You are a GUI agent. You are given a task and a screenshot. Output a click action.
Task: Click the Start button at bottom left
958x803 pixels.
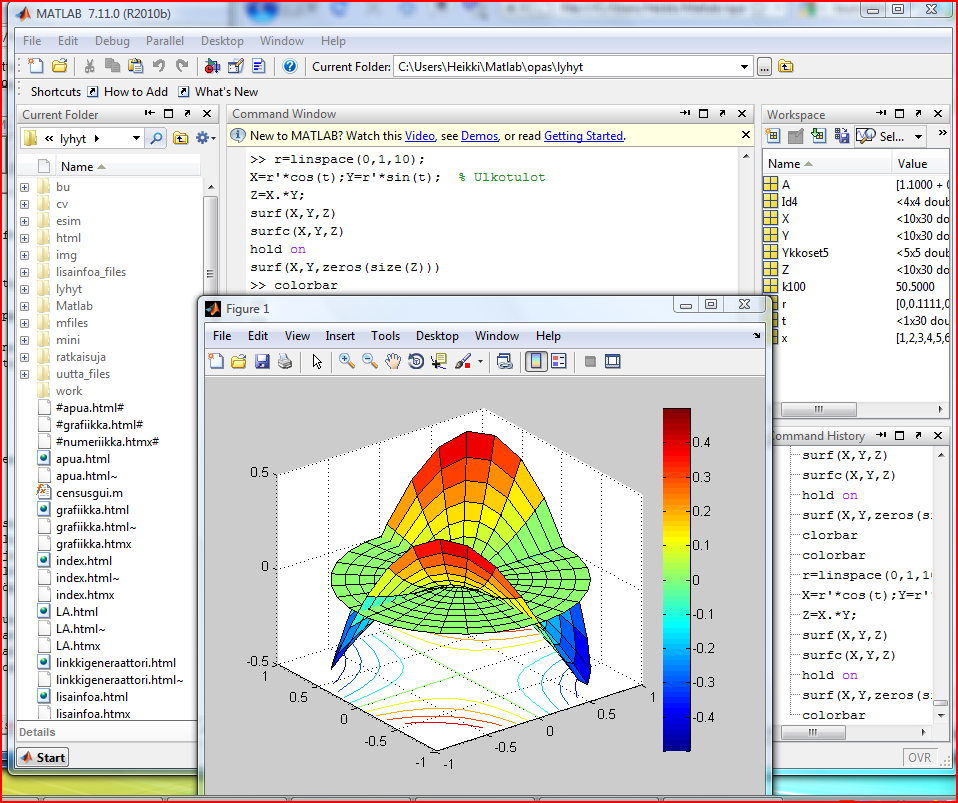[x=42, y=757]
